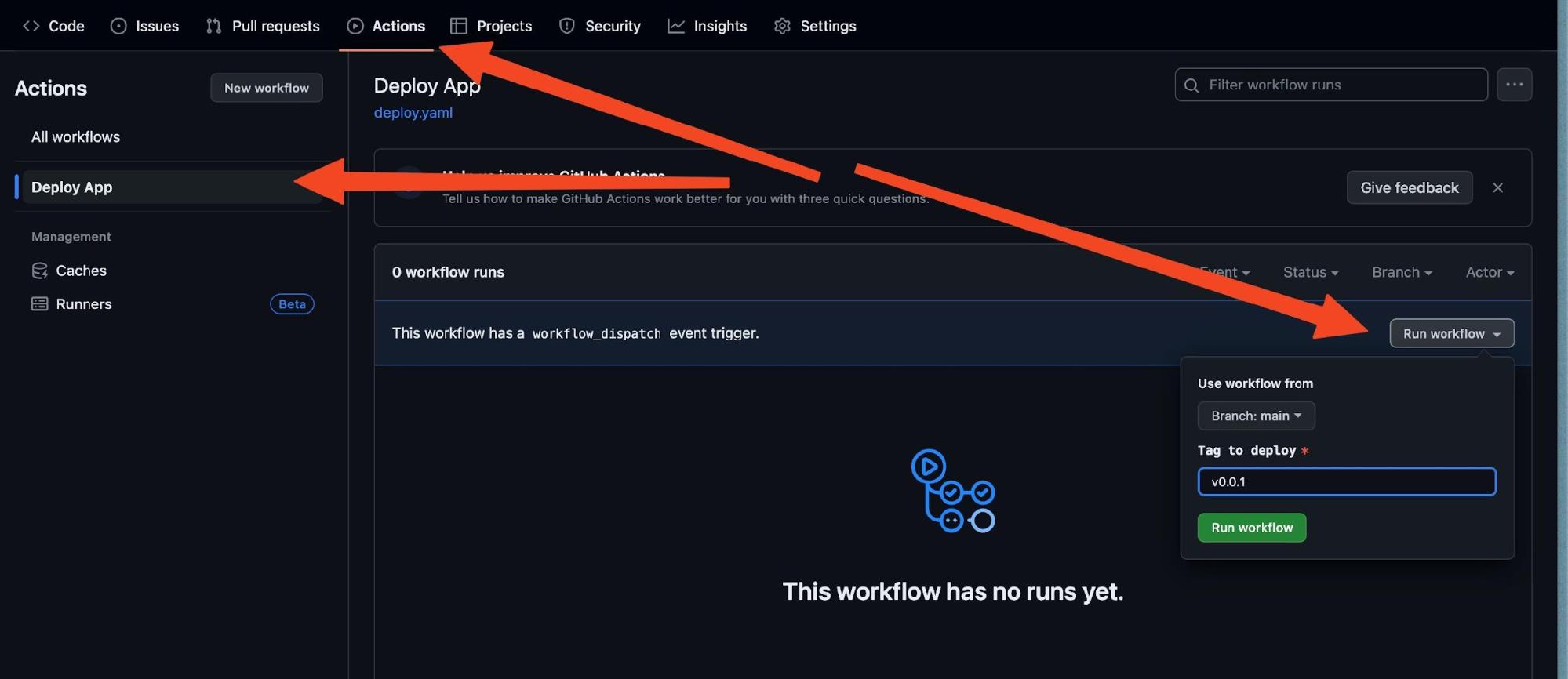Image resolution: width=1568 pixels, height=679 pixels.
Task: Open Caches management page
Action: (81, 271)
